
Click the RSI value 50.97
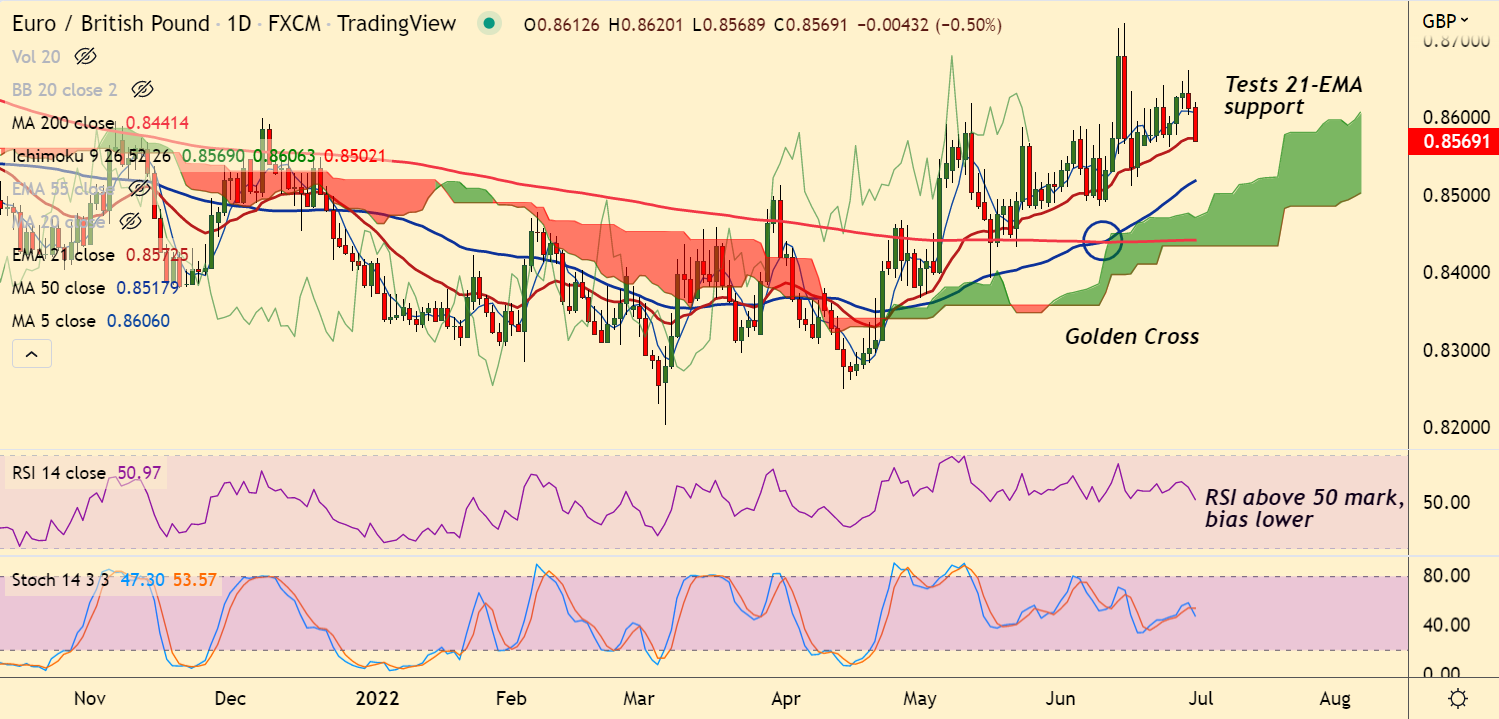[140, 473]
